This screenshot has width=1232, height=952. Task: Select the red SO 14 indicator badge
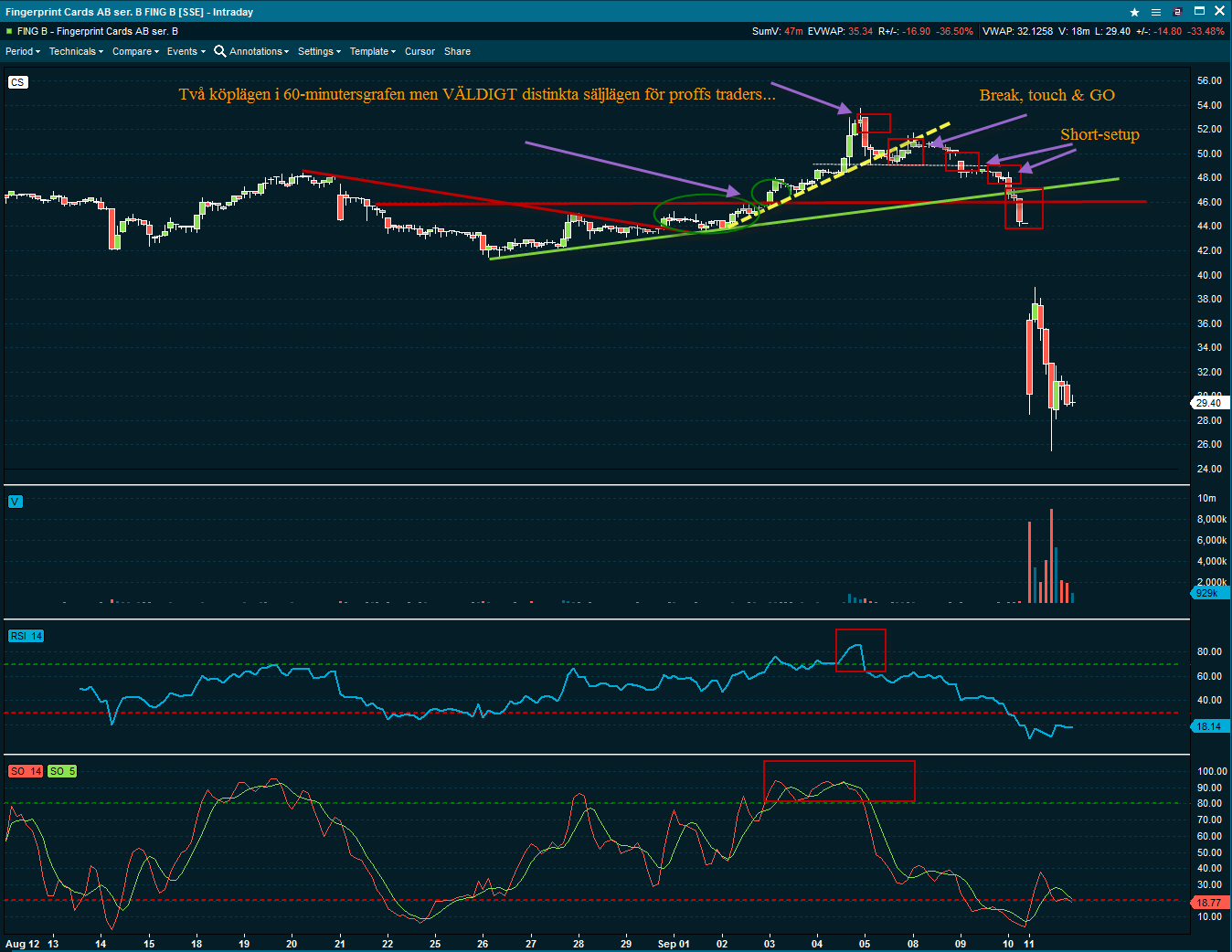click(26, 771)
